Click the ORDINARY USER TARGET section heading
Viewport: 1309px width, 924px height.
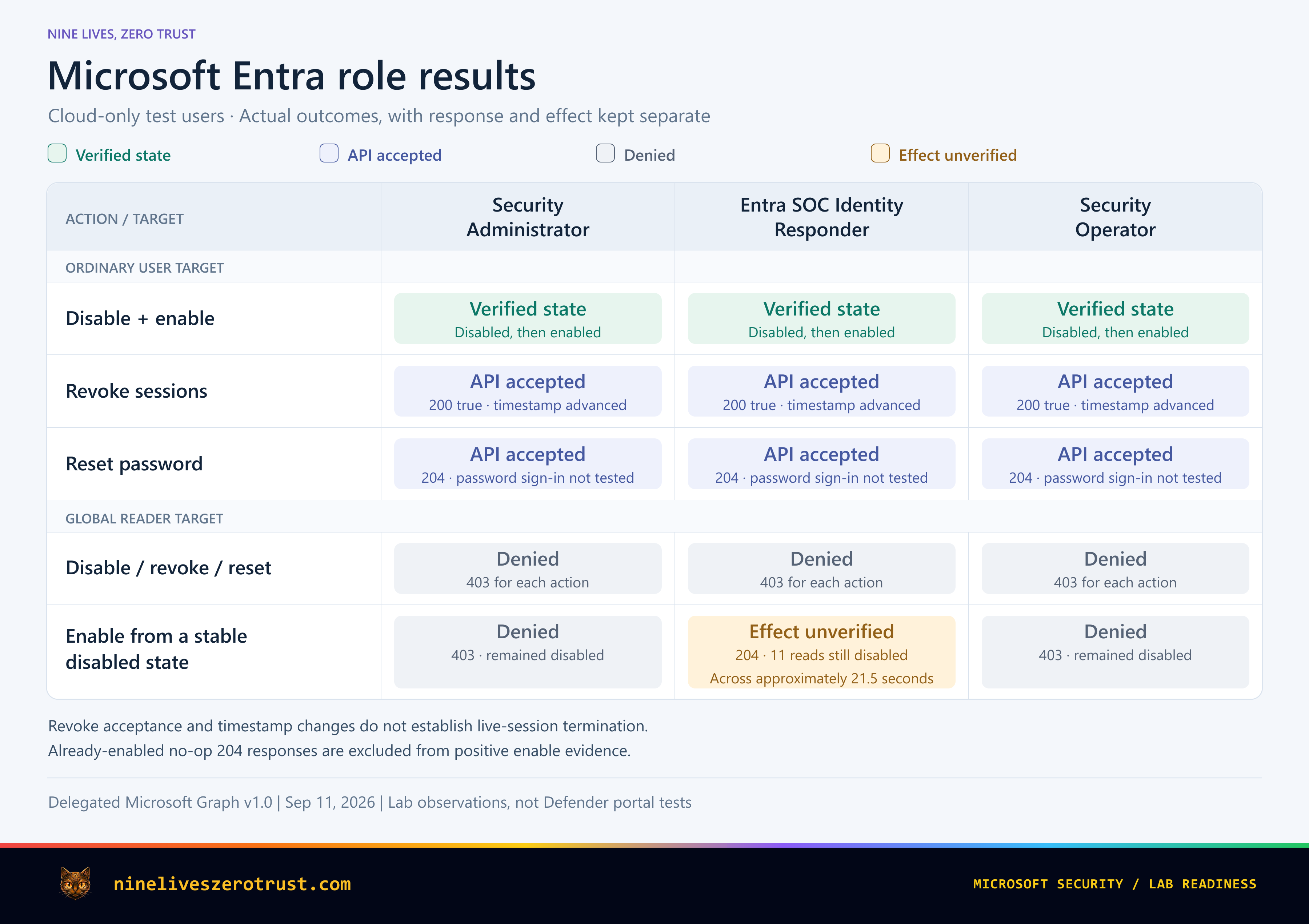145,268
